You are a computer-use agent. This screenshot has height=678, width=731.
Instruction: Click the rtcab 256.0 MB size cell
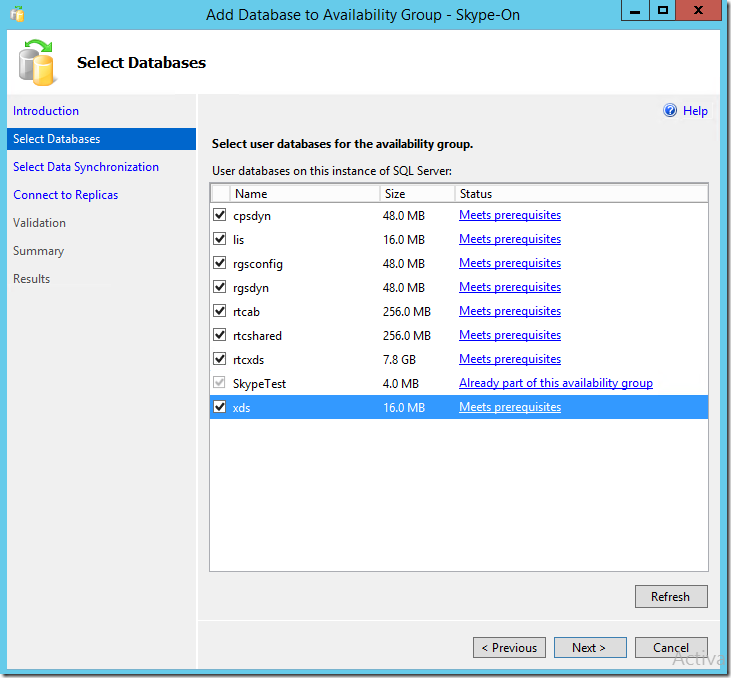[x=407, y=312]
